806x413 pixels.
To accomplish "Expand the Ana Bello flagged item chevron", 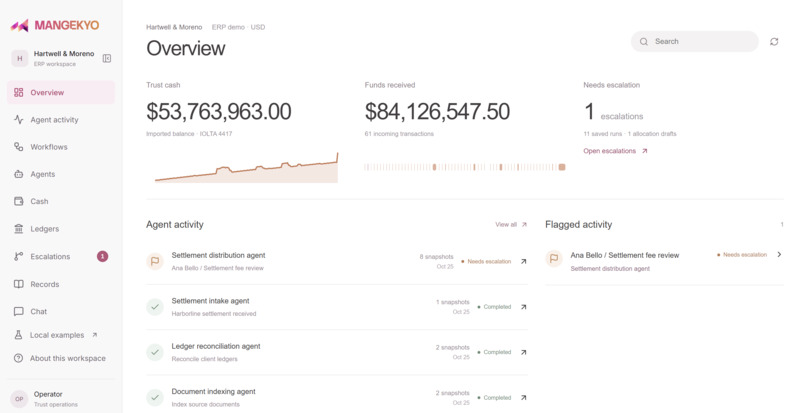I will 779,255.
